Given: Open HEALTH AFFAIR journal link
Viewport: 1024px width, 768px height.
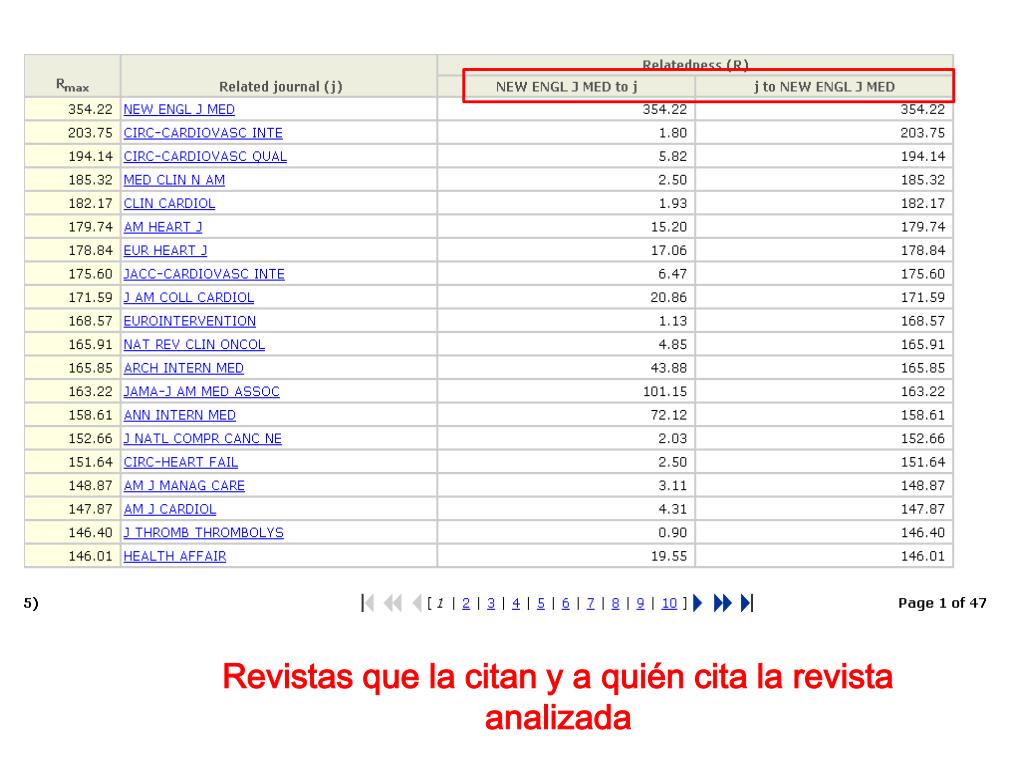Looking at the screenshot, I should point(174,556).
